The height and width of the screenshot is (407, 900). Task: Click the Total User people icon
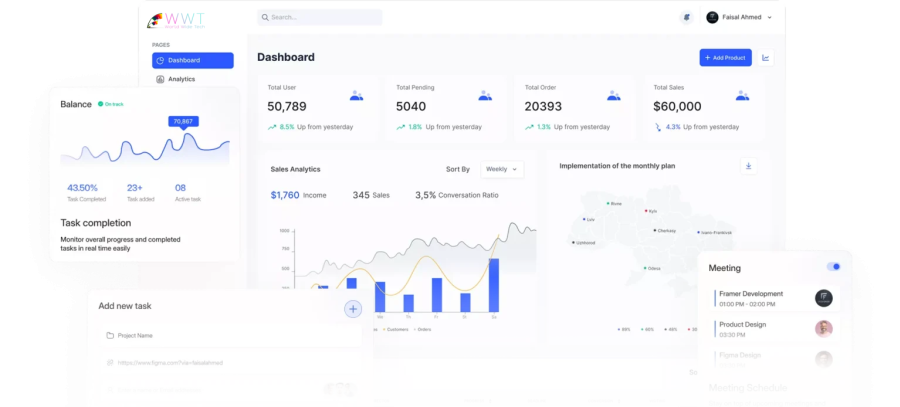[356, 95]
